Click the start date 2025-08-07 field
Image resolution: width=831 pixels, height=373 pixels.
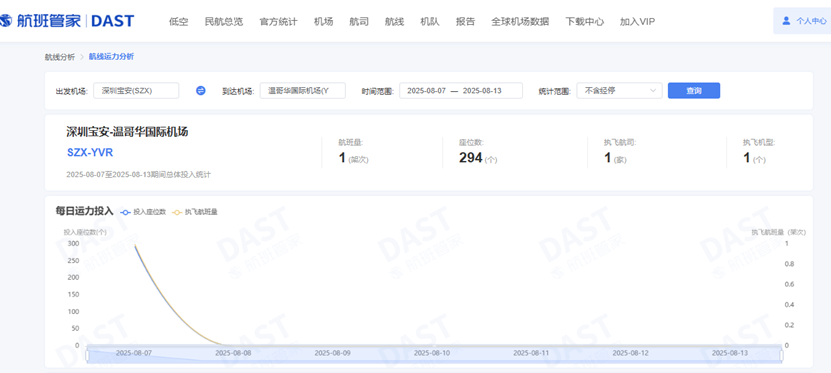point(427,91)
